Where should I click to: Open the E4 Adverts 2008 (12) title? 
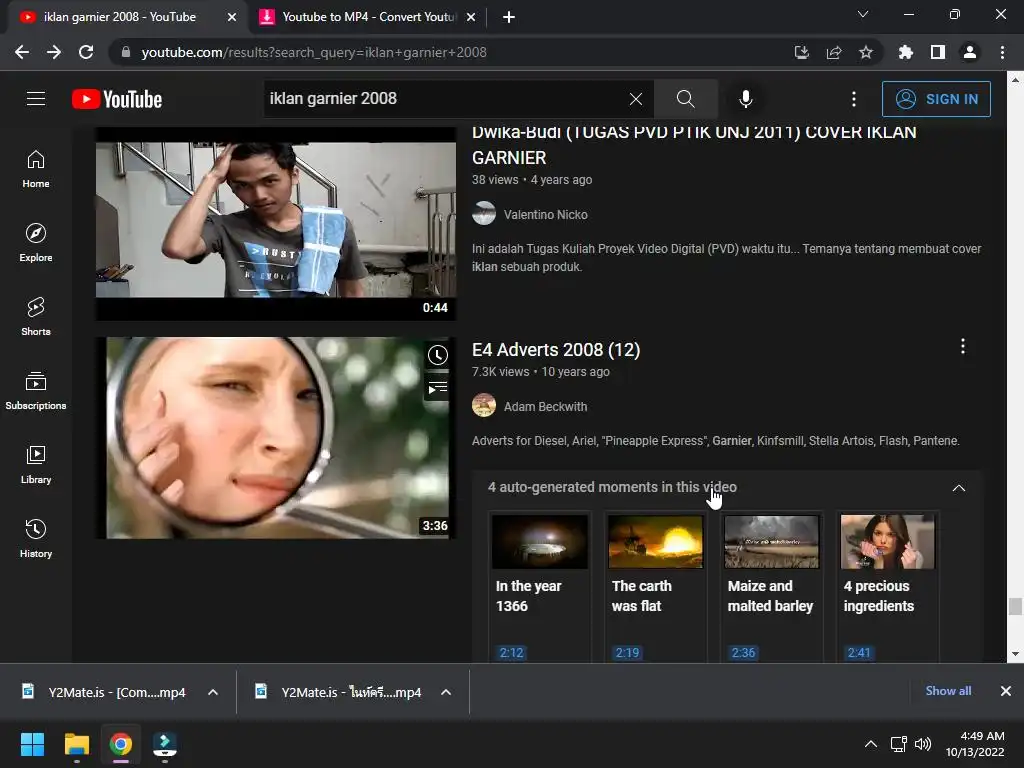click(x=556, y=350)
